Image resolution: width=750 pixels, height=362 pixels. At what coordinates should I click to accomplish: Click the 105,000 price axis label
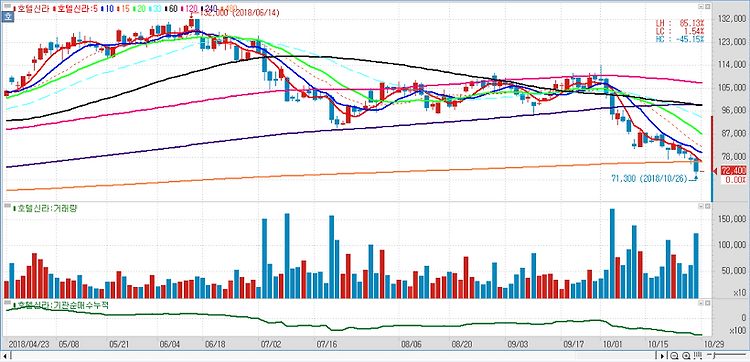tap(732, 88)
